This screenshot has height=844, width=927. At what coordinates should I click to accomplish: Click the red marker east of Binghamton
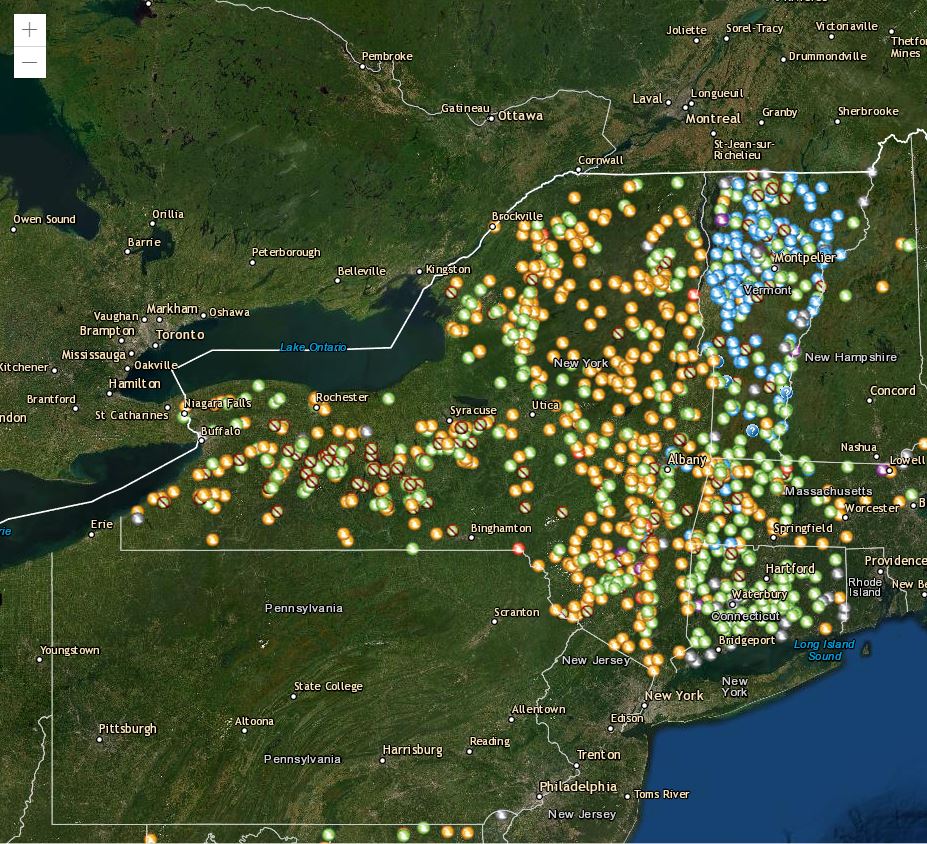[518, 548]
